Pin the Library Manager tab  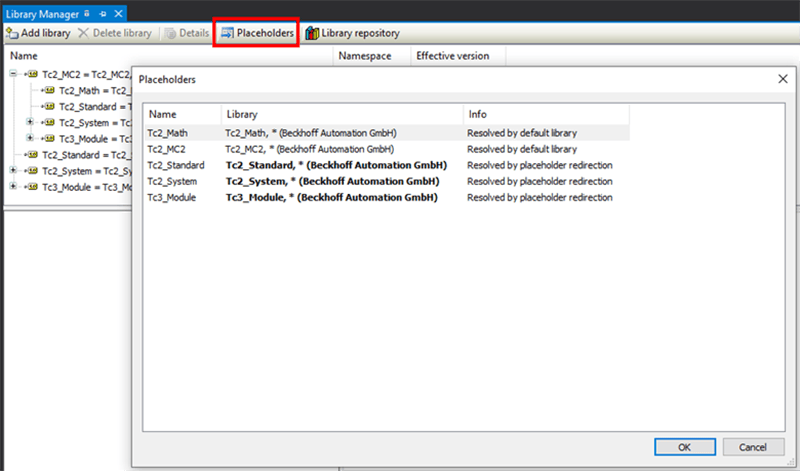click(103, 14)
